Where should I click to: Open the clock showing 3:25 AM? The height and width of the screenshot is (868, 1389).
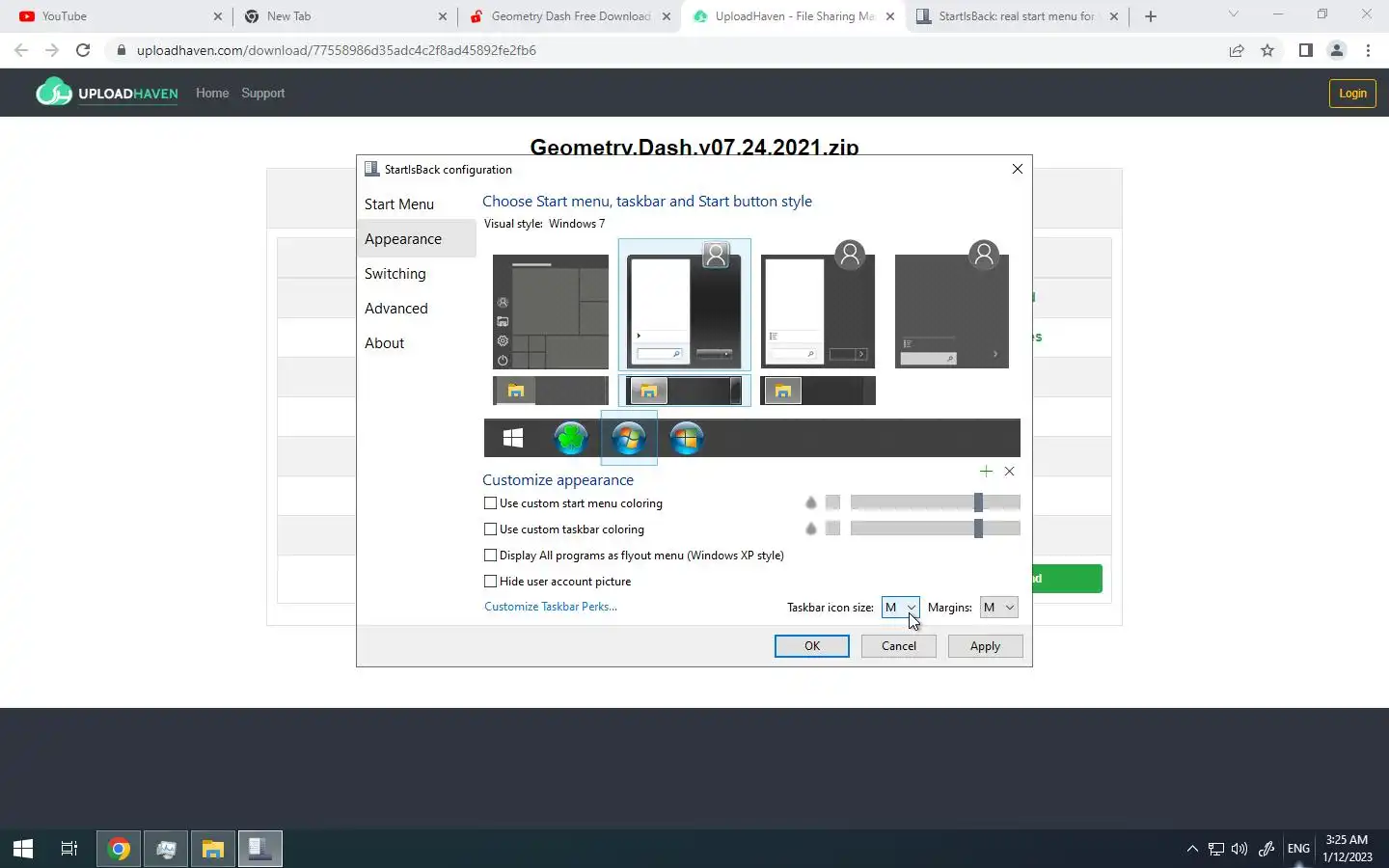tap(1348, 849)
